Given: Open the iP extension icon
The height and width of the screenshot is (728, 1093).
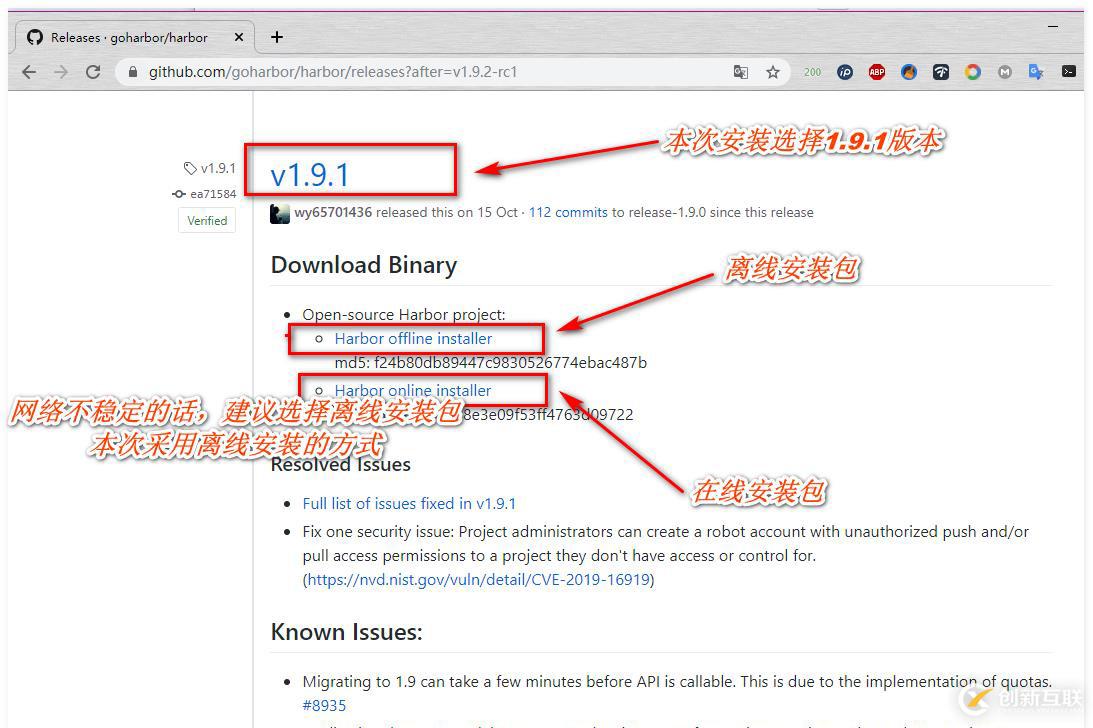Looking at the screenshot, I should pos(845,72).
